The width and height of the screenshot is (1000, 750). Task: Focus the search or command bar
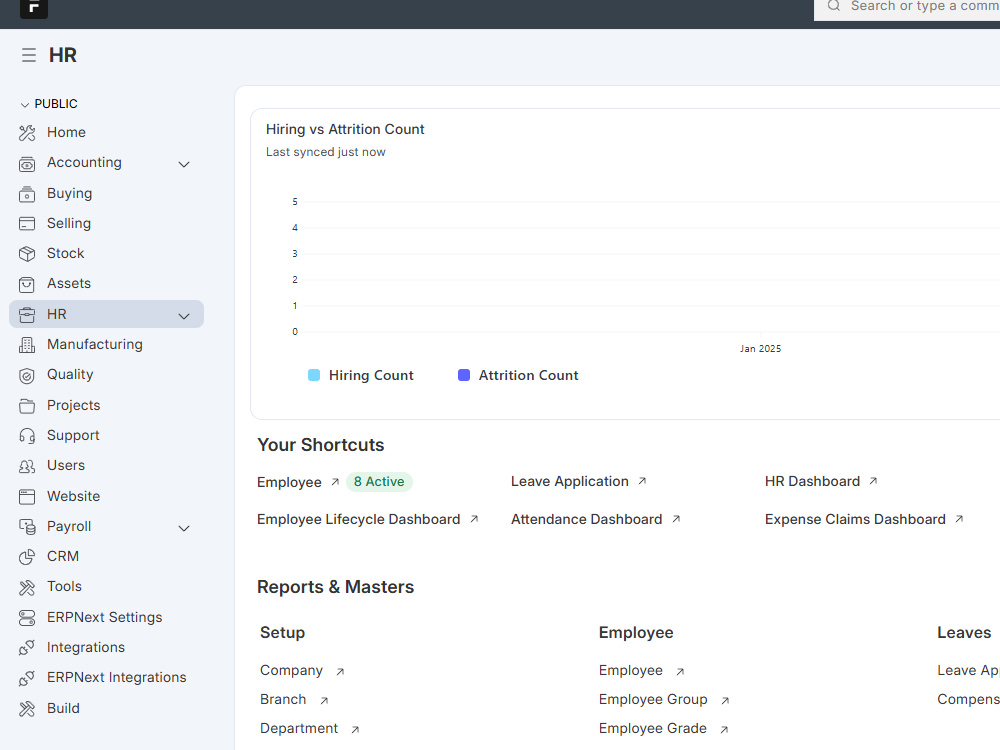coord(907,8)
